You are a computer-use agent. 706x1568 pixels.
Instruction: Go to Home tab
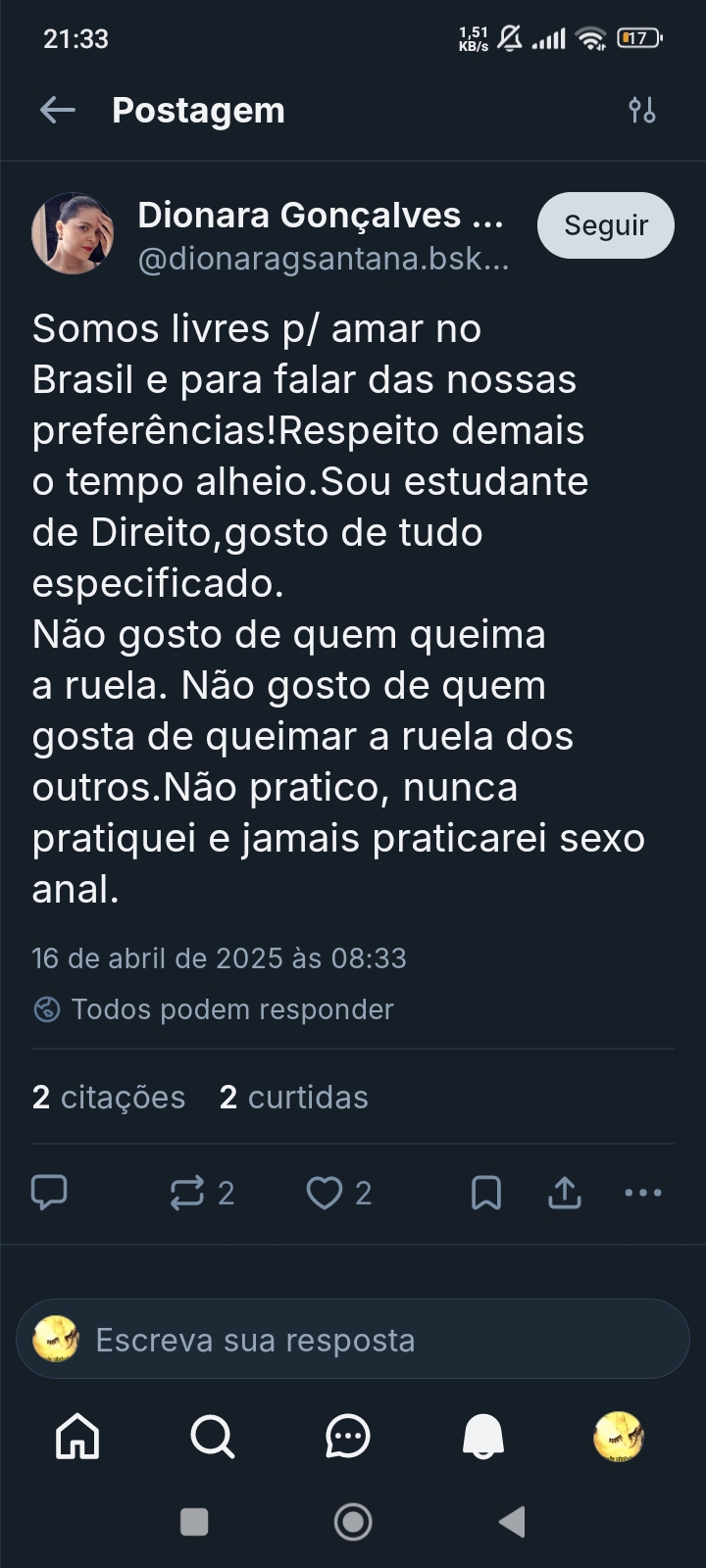(77, 1438)
